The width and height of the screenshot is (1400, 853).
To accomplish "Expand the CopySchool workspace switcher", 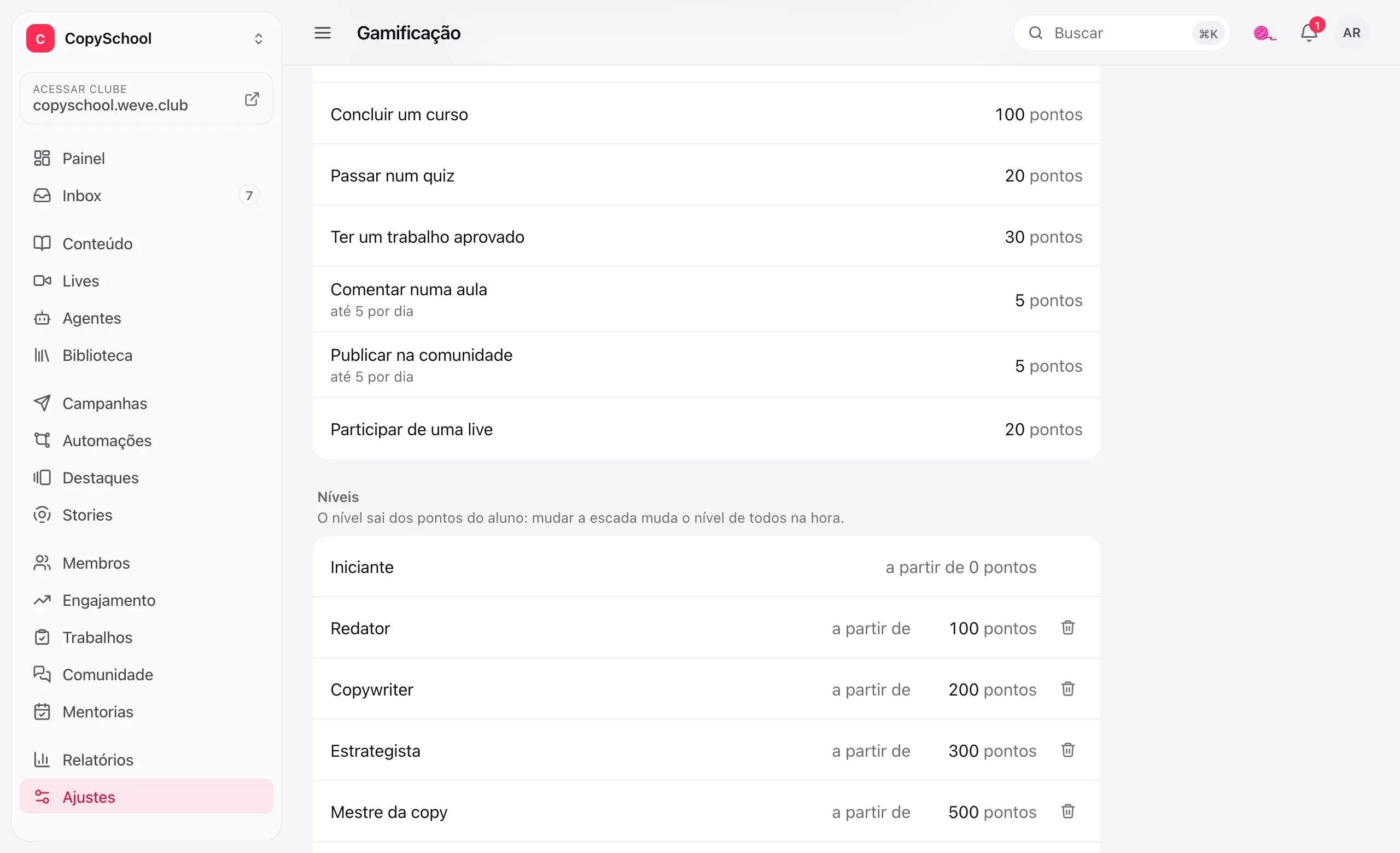I will 259,39.
